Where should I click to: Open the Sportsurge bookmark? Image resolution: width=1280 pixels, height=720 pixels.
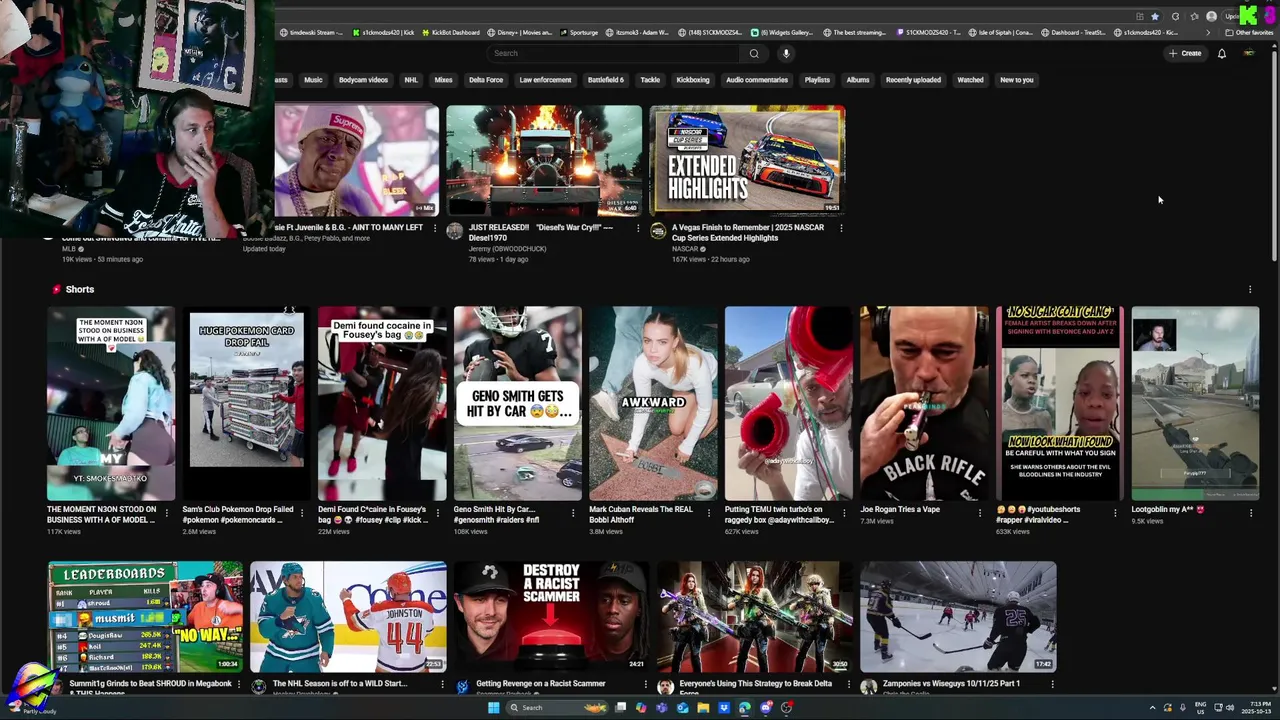(578, 32)
